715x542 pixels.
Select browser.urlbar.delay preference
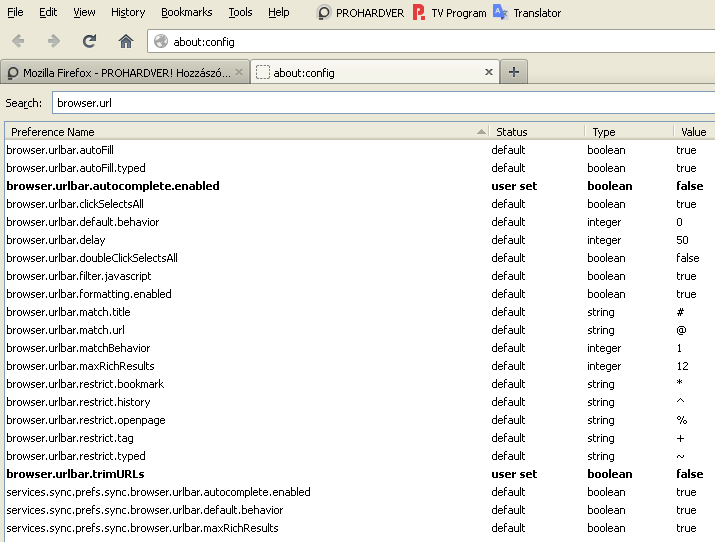coord(359,240)
